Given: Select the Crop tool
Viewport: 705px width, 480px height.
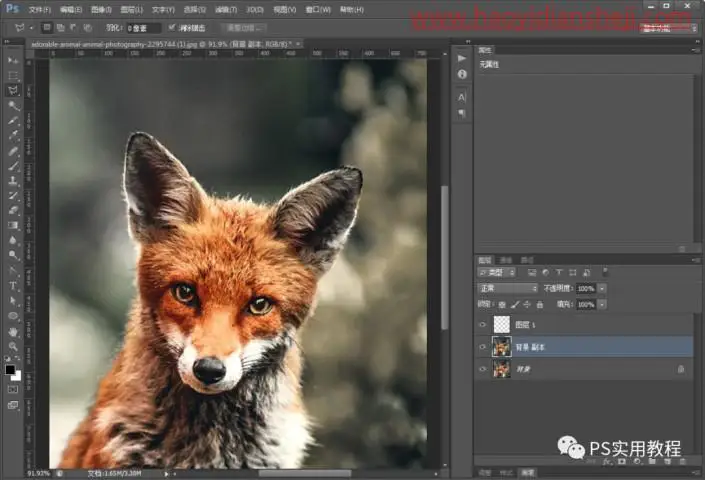Looking at the screenshot, I should [13, 120].
